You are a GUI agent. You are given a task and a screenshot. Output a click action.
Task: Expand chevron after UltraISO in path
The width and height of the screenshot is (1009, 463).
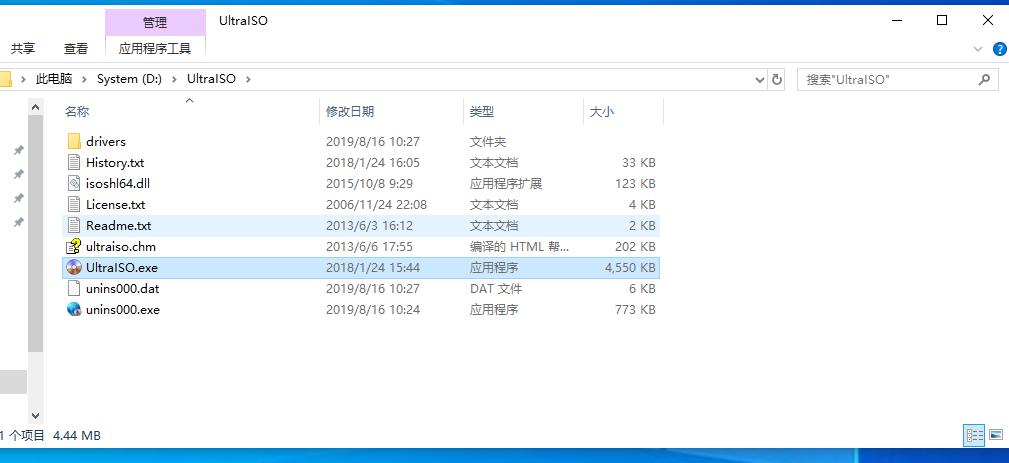click(248, 79)
